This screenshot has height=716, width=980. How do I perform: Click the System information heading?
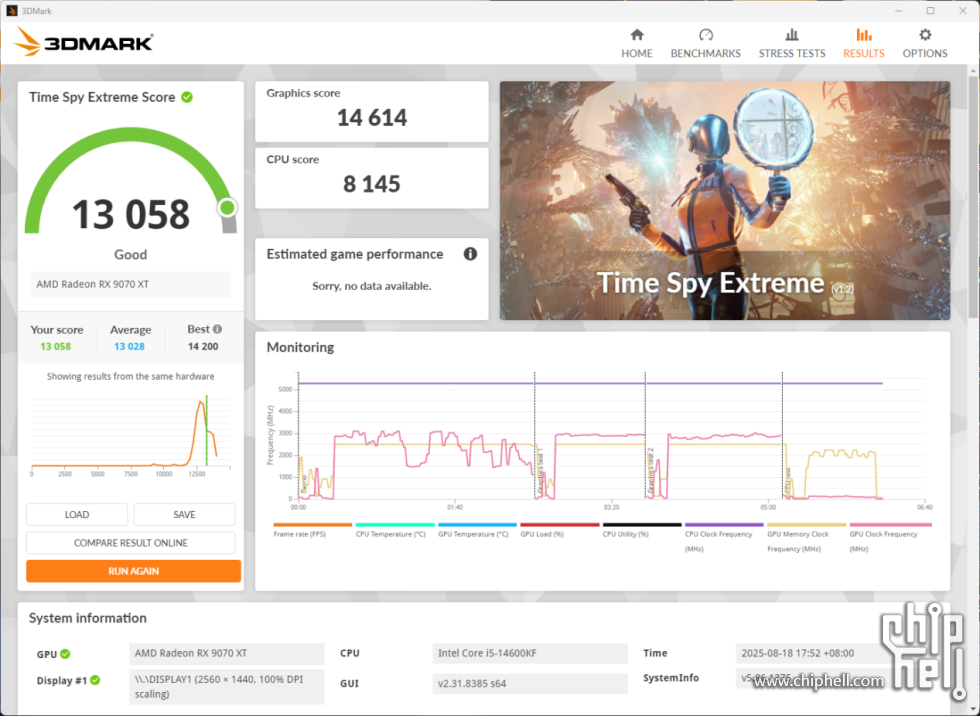point(88,618)
